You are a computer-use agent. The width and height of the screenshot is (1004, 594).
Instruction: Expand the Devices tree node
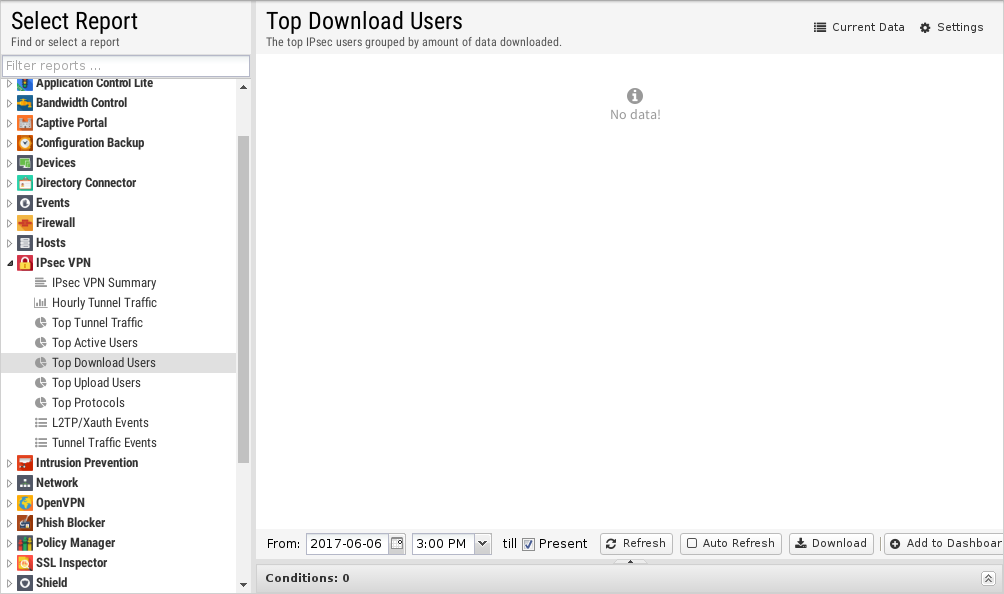[x=9, y=163]
